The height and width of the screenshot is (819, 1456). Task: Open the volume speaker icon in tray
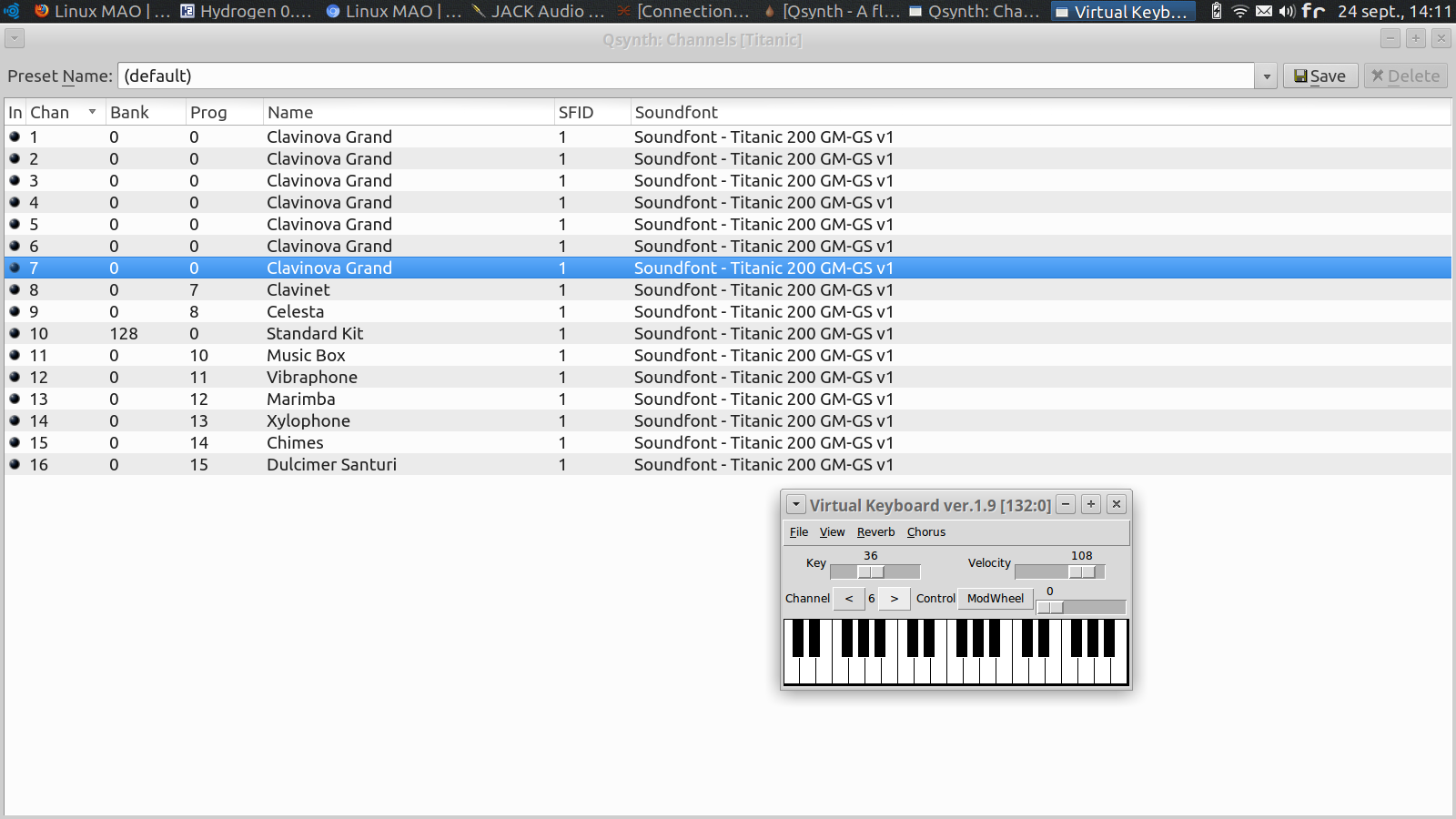pos(1287,11)
